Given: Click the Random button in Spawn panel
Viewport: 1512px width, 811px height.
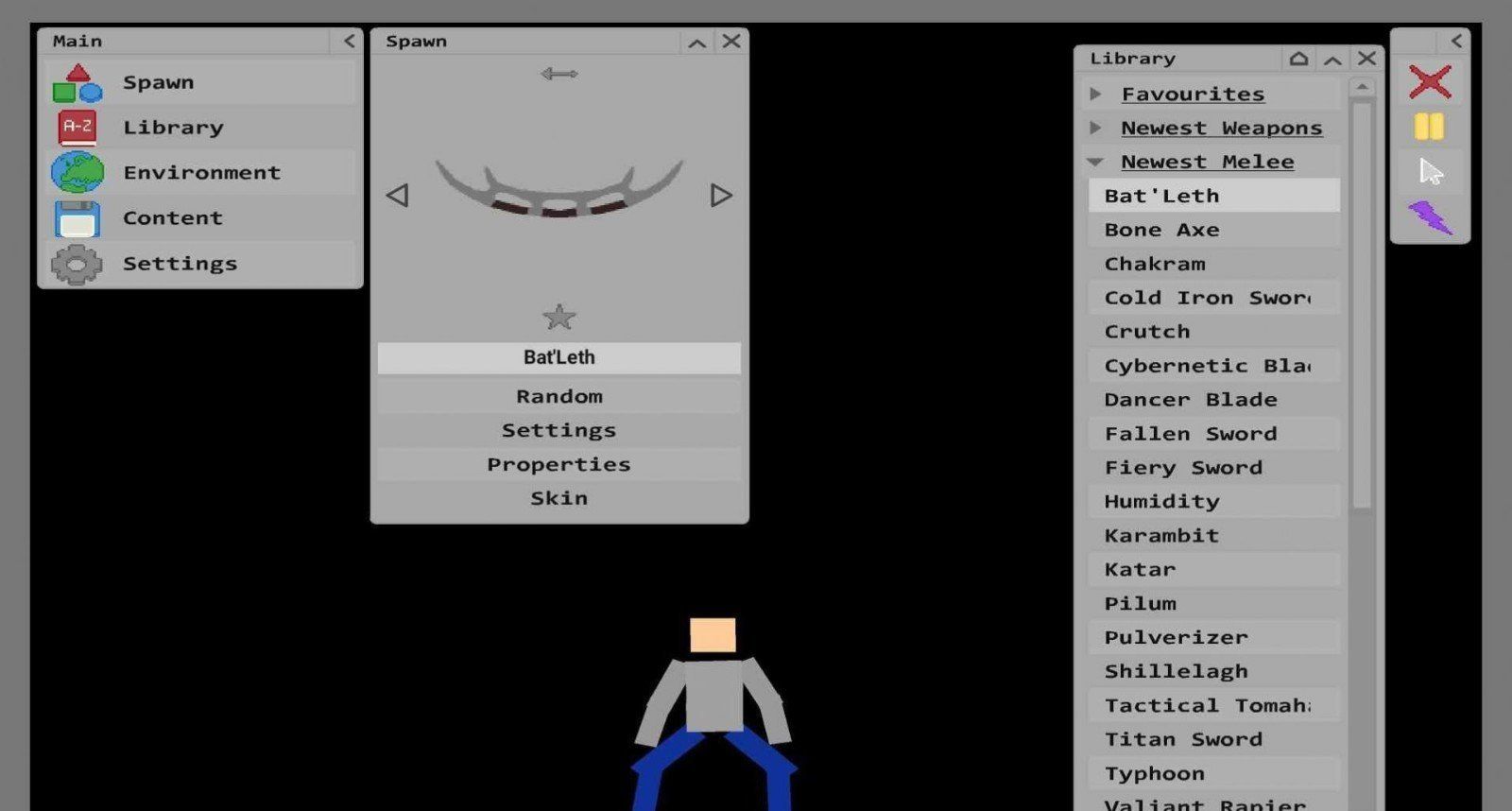Looking at the screenshot, I should click(x=558, y=396).
